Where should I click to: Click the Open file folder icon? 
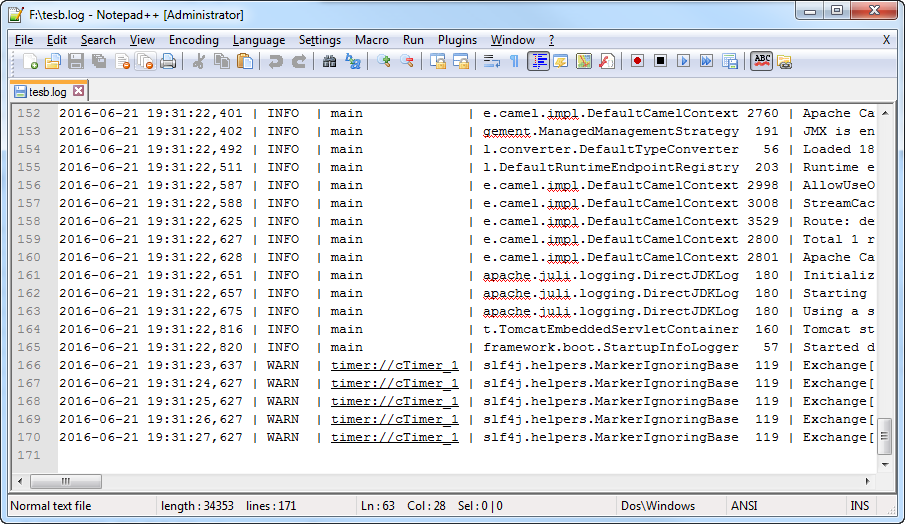(53, 62)
